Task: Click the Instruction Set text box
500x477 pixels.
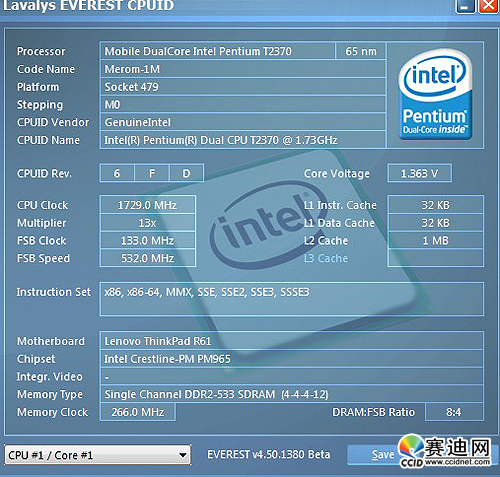Action: coord(292,299)
